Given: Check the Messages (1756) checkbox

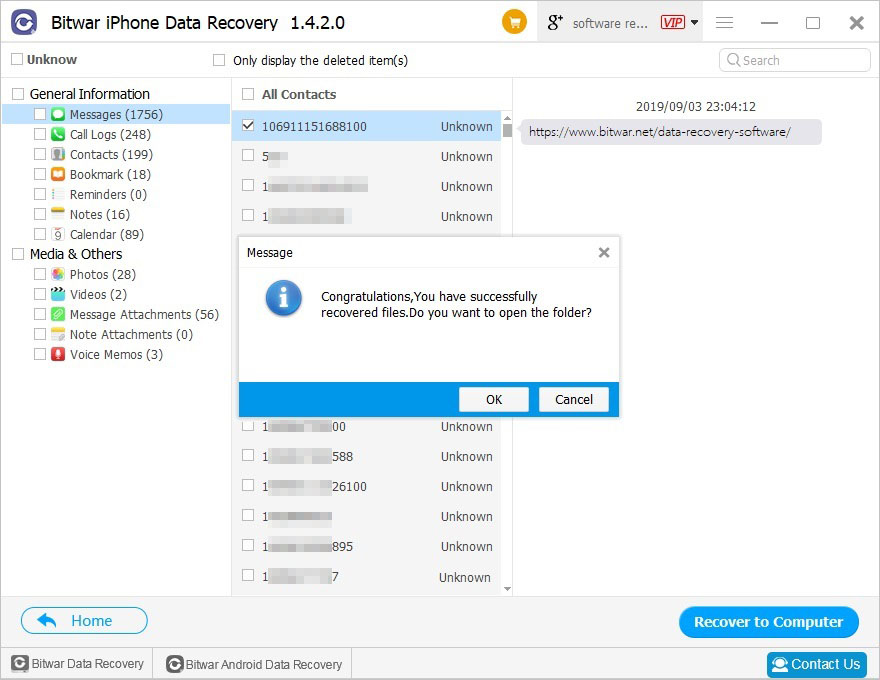Looking at the screenshot, I should pyautogui.click(x=40, y=114).
